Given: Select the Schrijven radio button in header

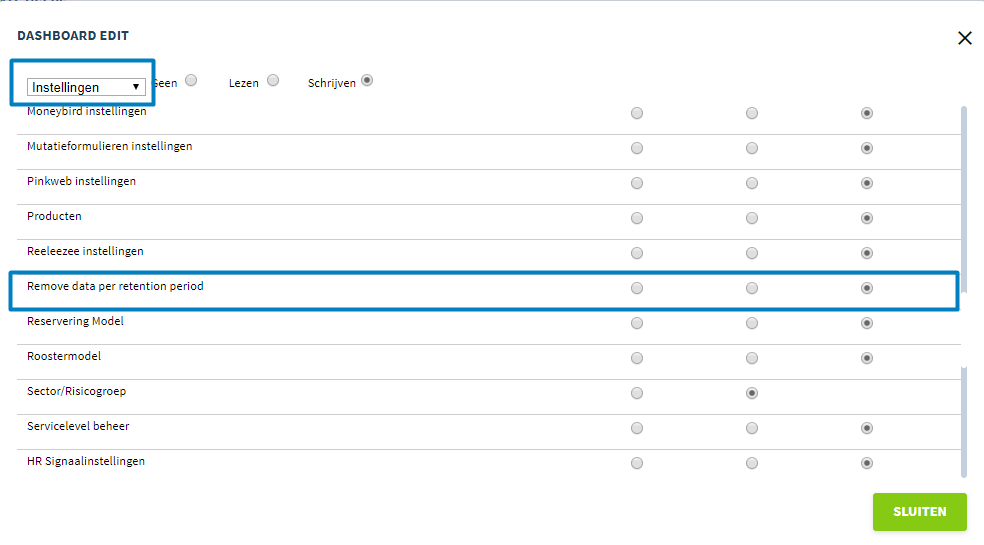Looking at the screenshot, I should tap(367, 80).
